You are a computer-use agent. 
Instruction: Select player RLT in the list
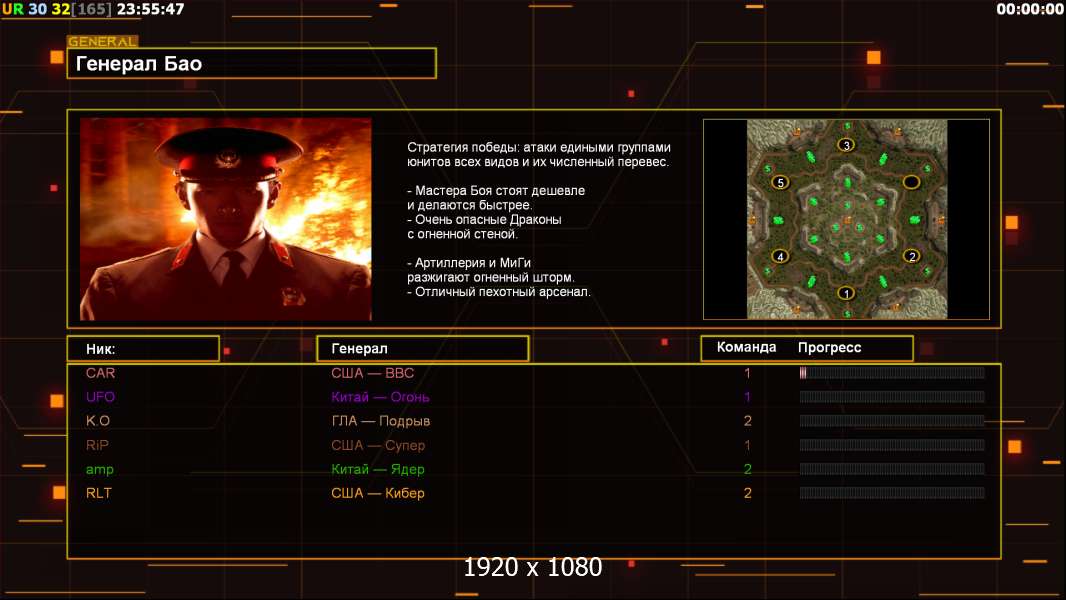click(x=99, y=493)
